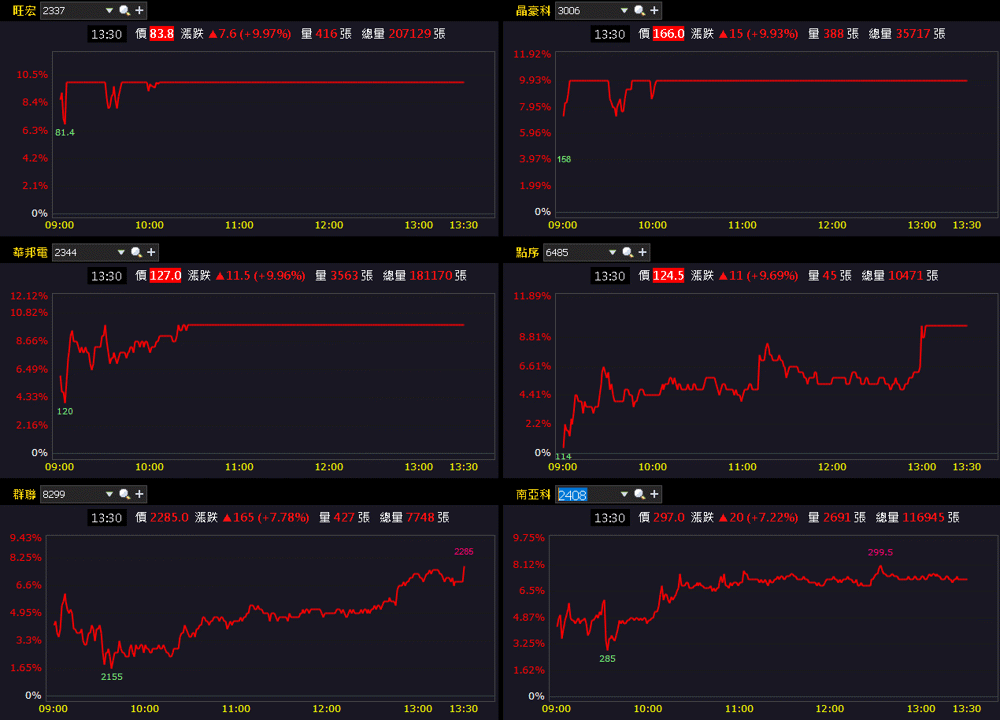1000x720 pixels.
Task: Click the 南亞科 stock name label
Action: tap(533, 494)
